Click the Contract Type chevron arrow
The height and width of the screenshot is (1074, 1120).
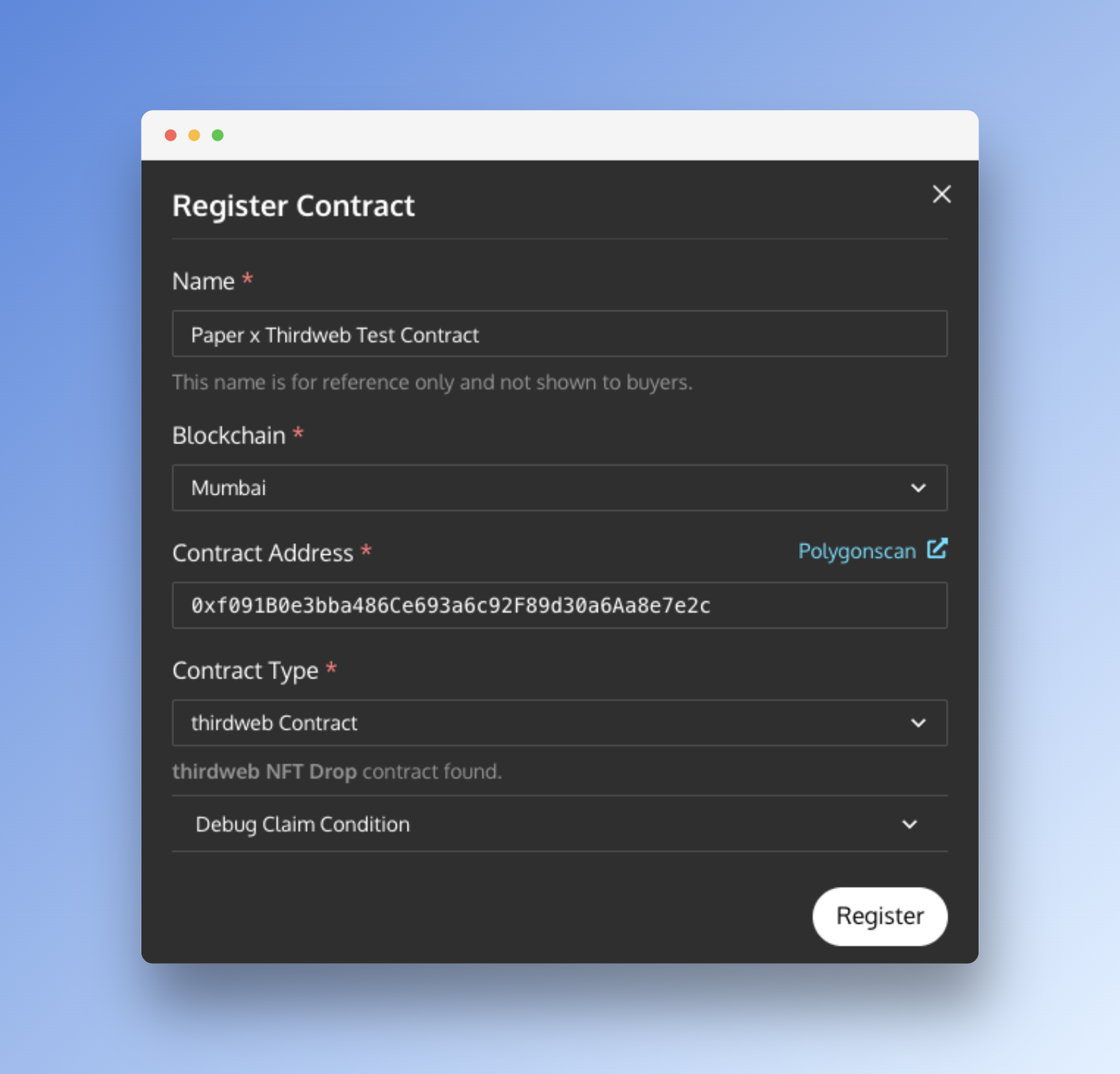[918, 723]
